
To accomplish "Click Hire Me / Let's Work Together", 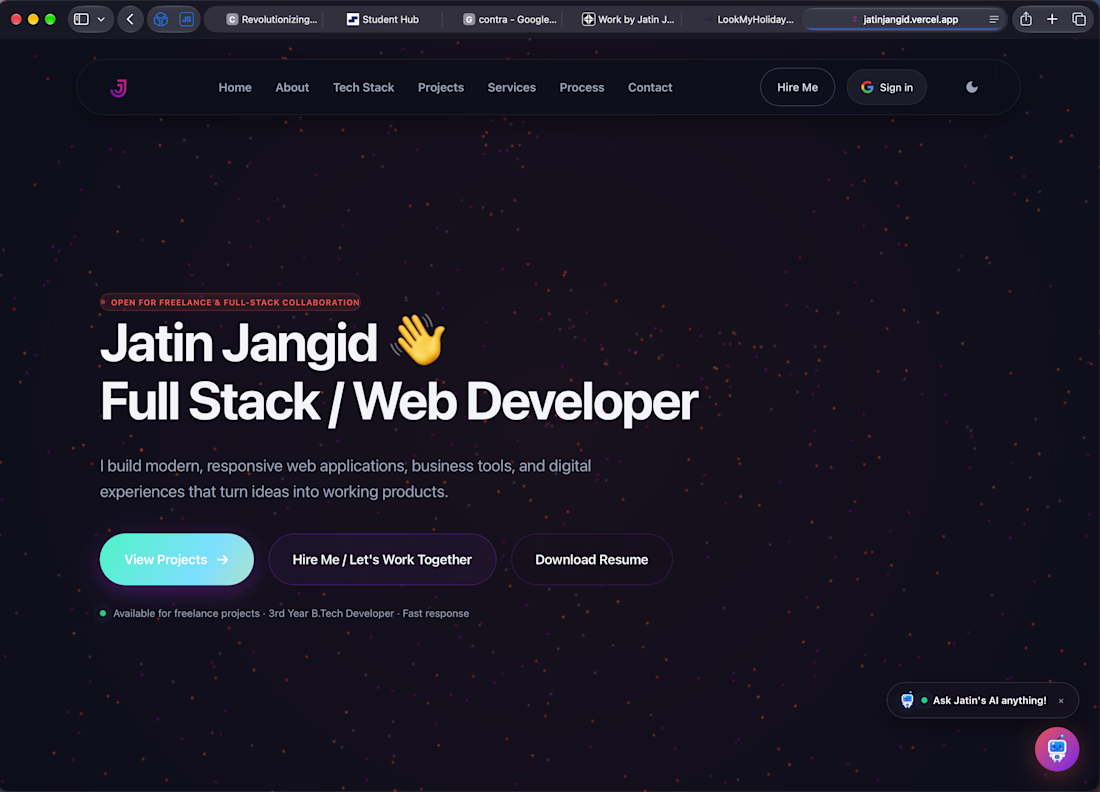I will point(382,559).
